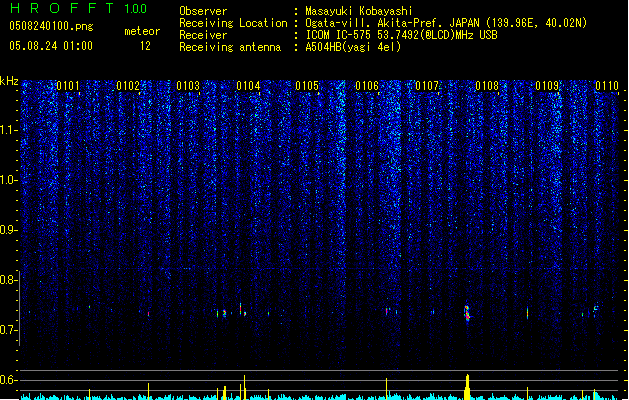Click the 0109 time marker label
The height and width of the screenshot is (400, 629).
point(547,86)
